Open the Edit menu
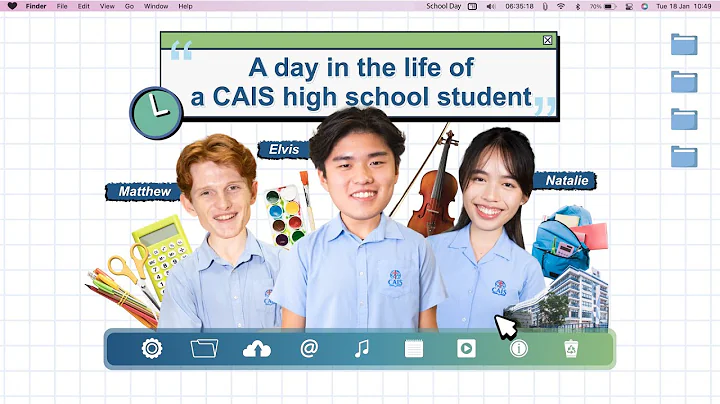 84,6
